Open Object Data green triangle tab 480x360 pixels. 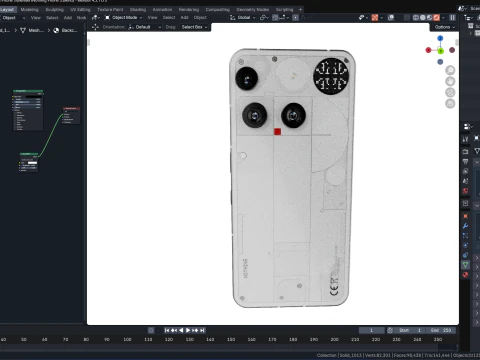[x=466, y=265]
